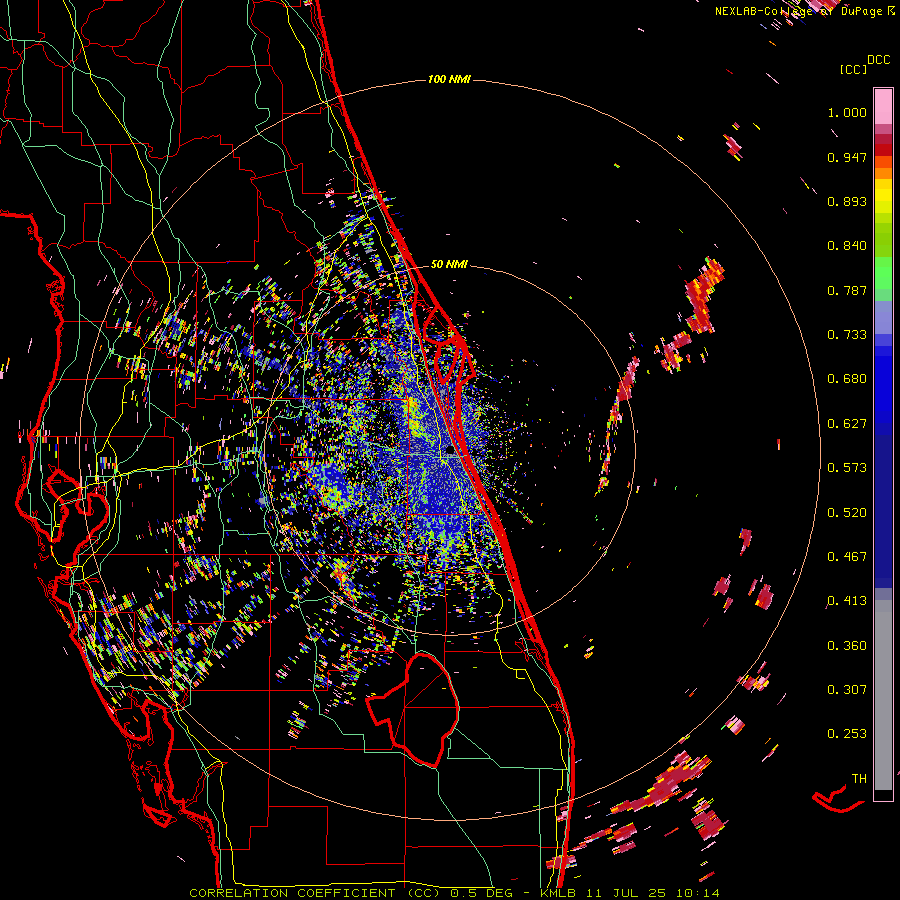Select the 0.360 scale value

pos(847,646)
